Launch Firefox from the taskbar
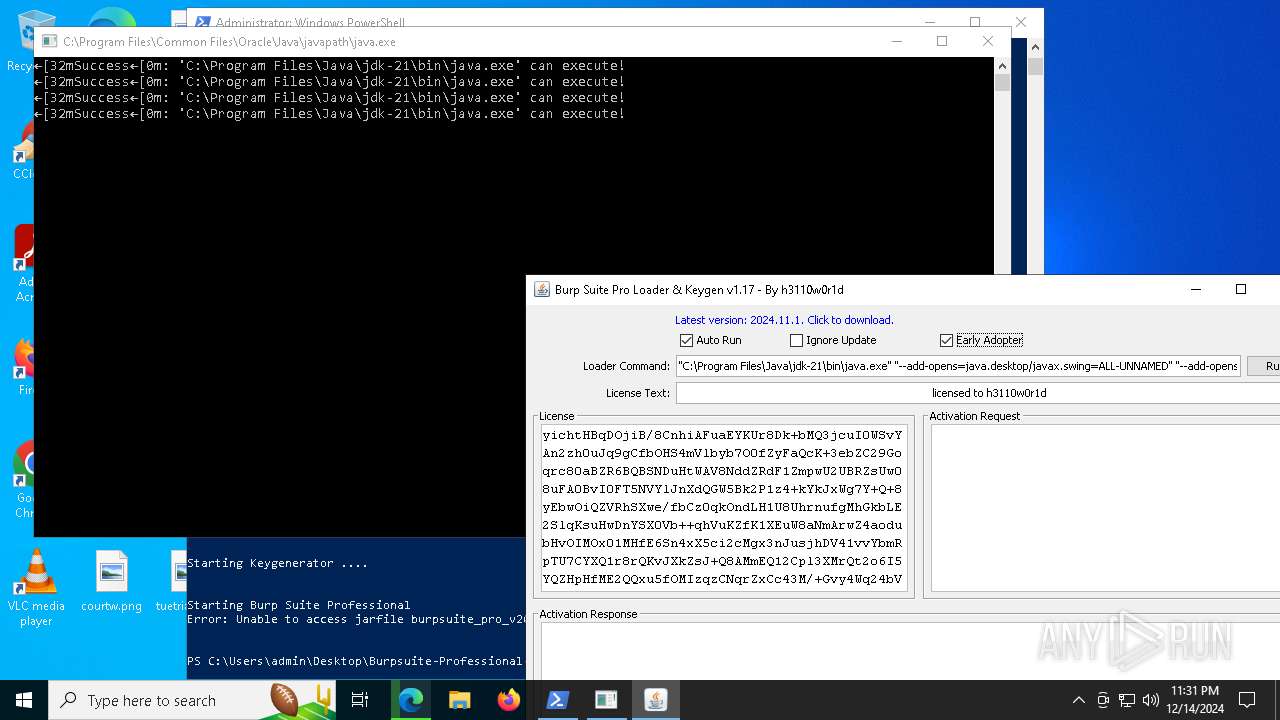The image size is (1280, 720). [508, 700]
